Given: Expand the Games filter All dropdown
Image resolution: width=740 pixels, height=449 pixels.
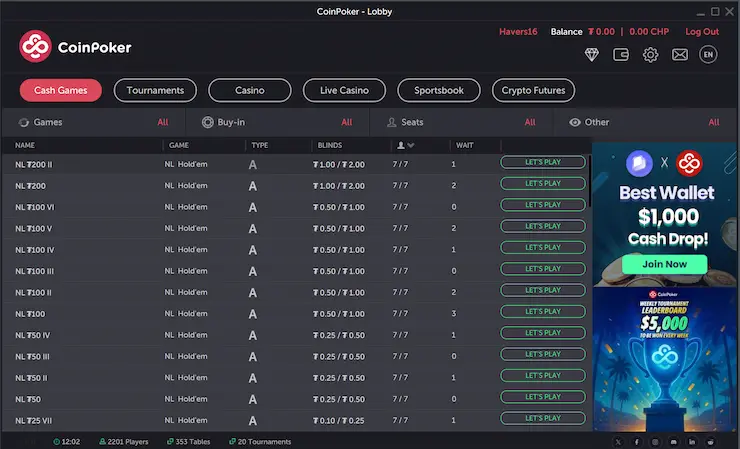Looking at the screenshot, I should point(163,122).
